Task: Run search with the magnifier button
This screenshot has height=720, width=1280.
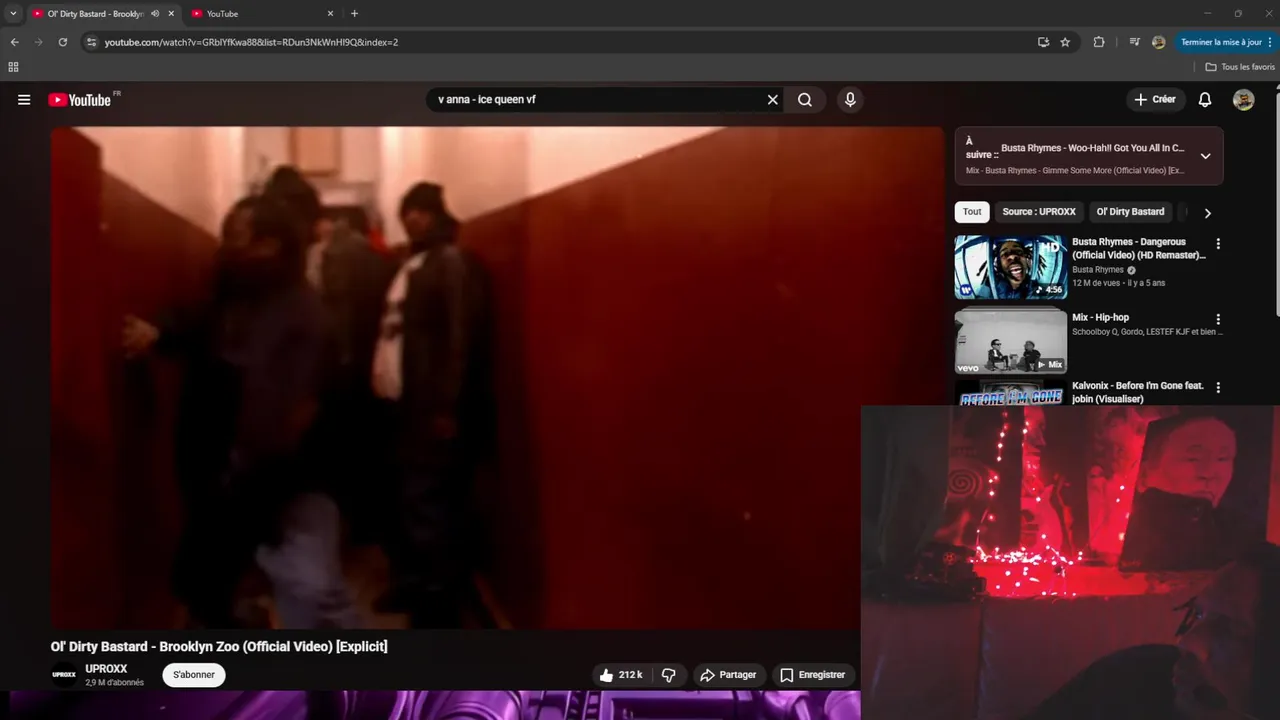Action: [x=805, y=100]
